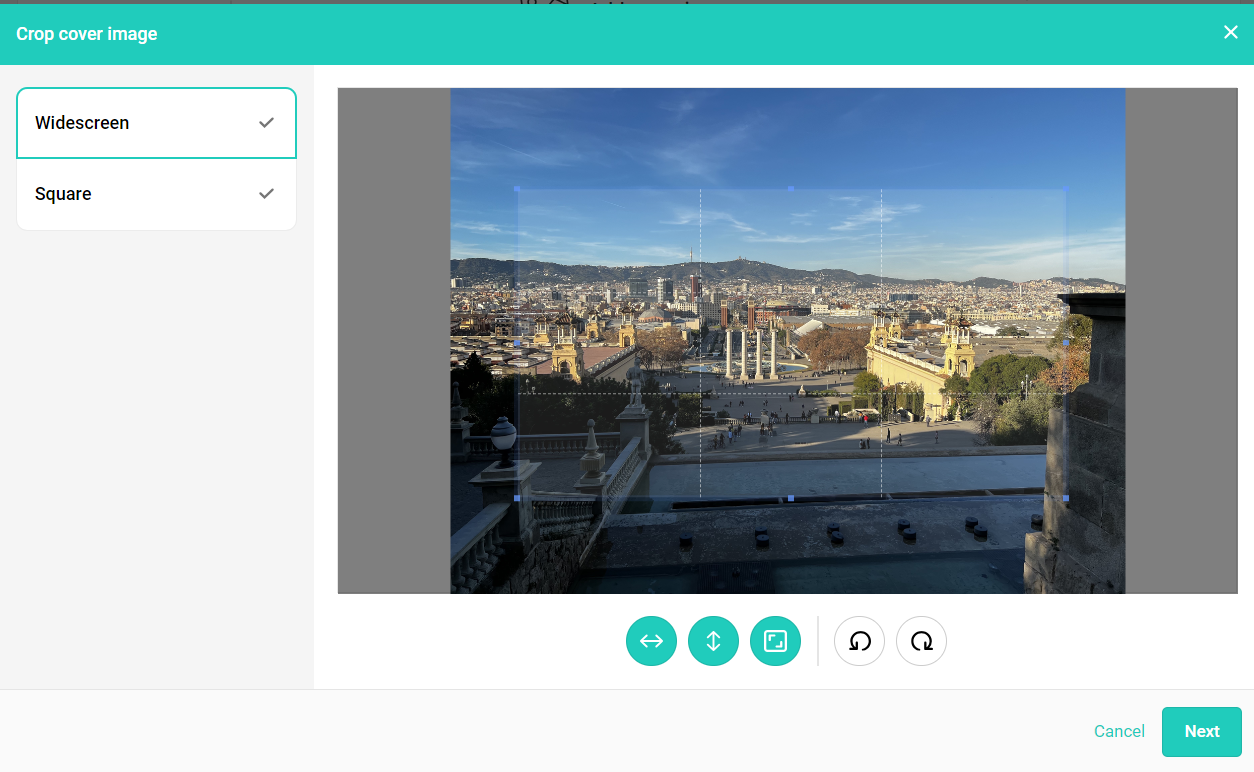The height and width of the screenshot is (772, 1254).
Task: Close the Crop cover image dialog
Action: click(1230, 32)
